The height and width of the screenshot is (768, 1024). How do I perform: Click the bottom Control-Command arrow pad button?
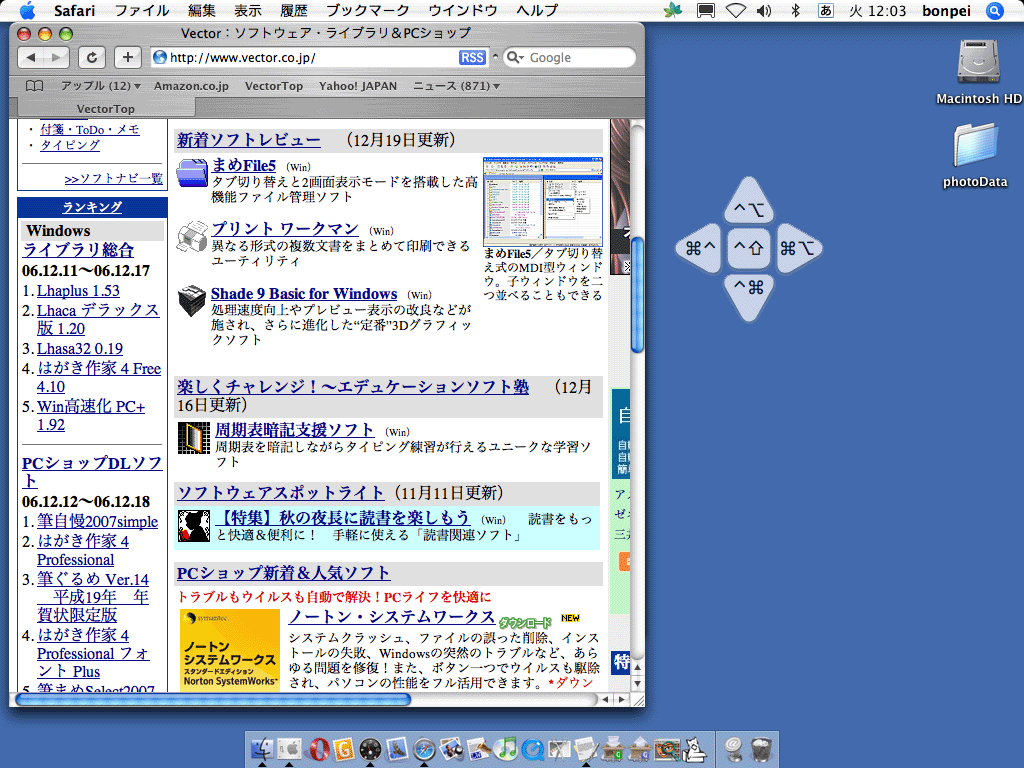[x=749, y=297]
